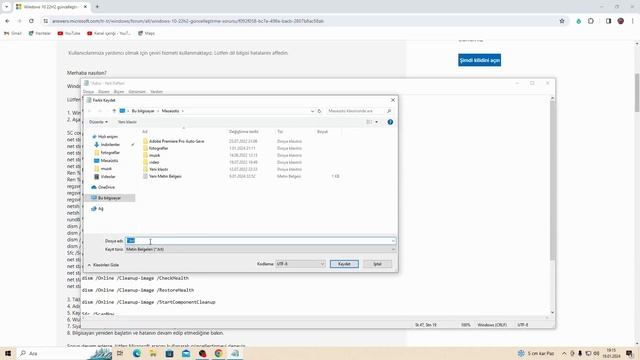
Task: Click the Masaüstü search box
Action: click(x=359, y=111)
